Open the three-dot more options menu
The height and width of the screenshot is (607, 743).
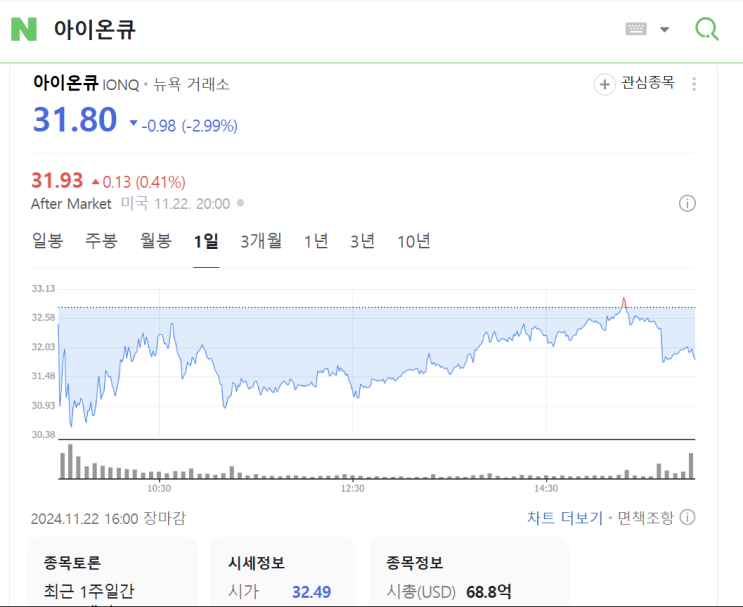[694, 84]
